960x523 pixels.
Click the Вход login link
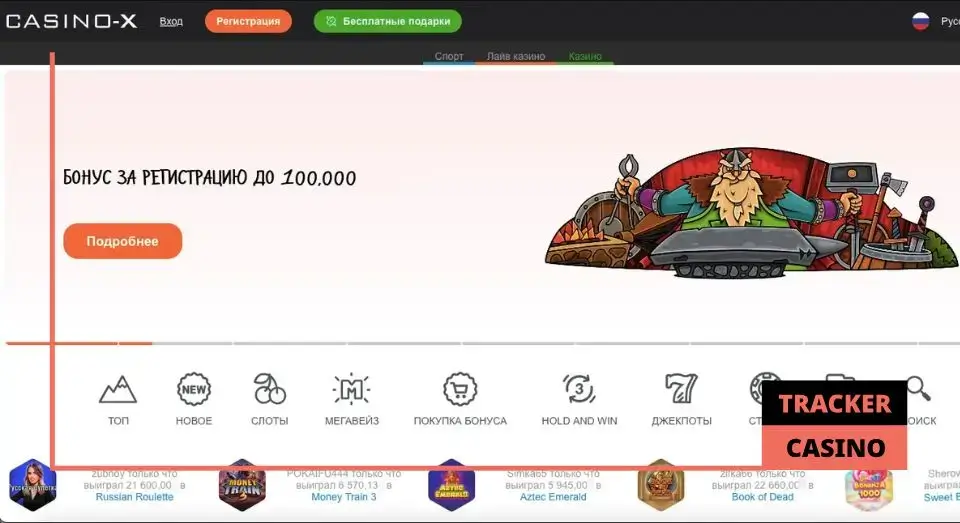click(171, 21)
